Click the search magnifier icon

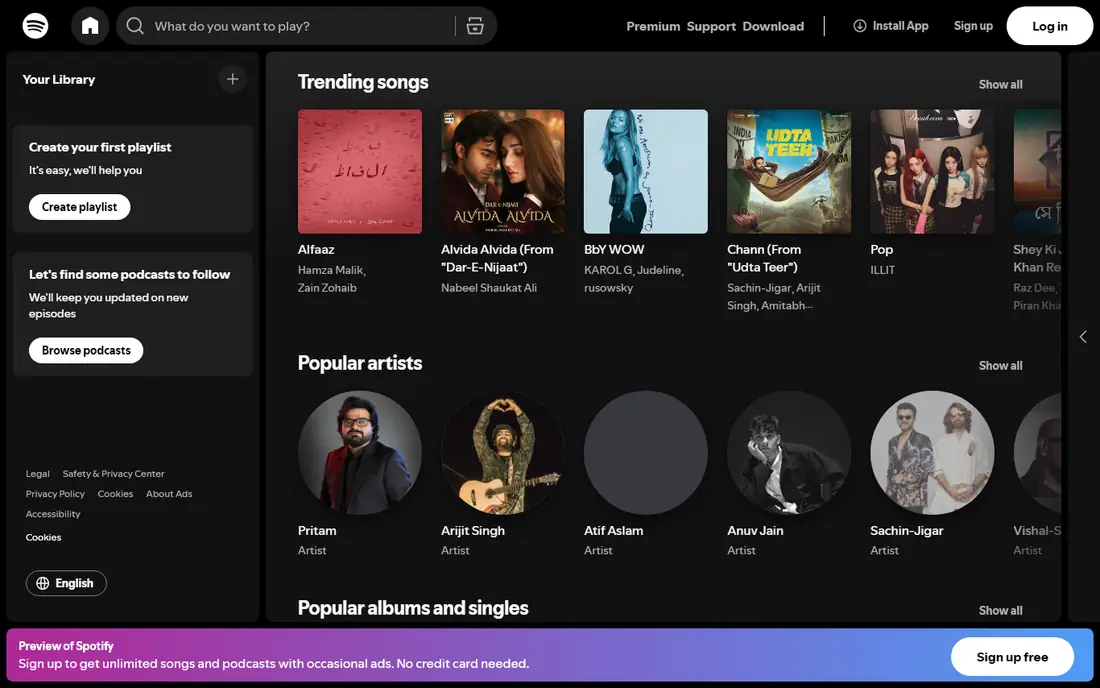(135, 26)
